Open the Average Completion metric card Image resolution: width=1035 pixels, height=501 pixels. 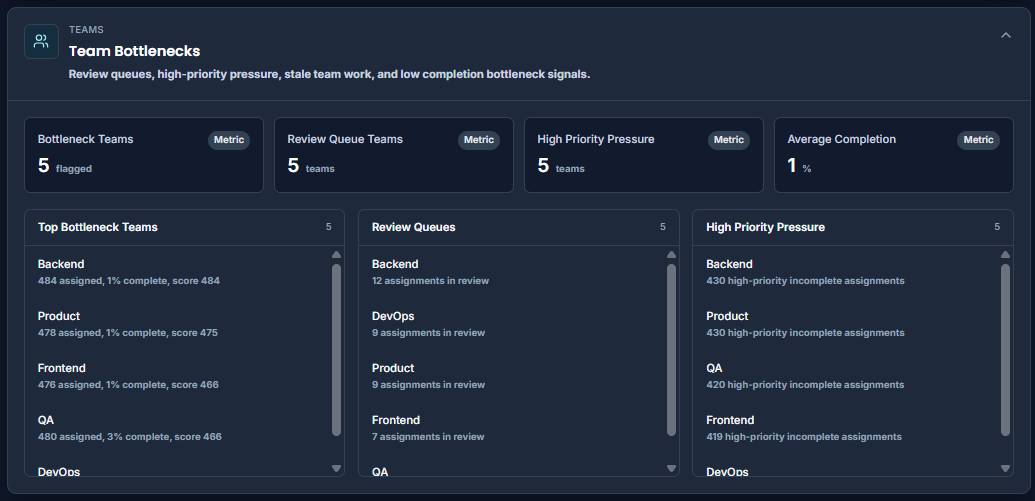tap(894, 155)
